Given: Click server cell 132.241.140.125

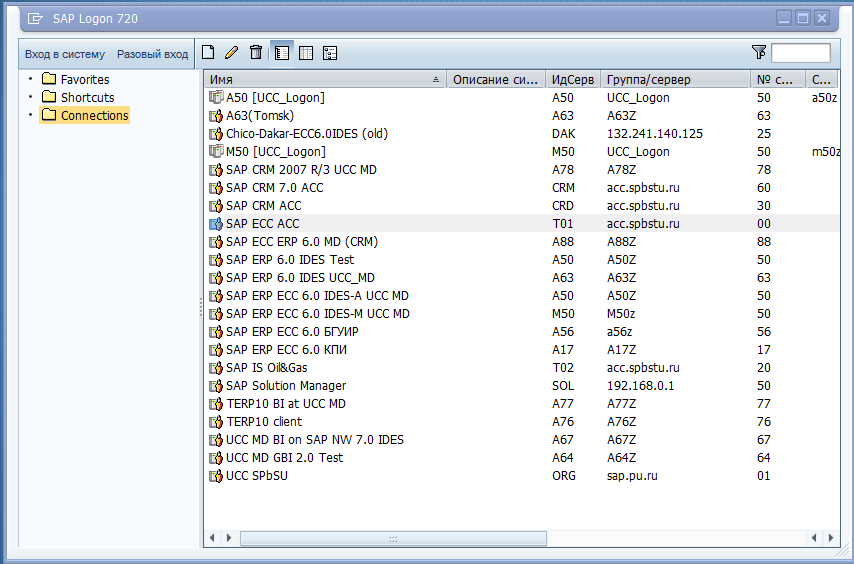Looking at the screenshot, I should pyautogui.click(x=655, y=133).
